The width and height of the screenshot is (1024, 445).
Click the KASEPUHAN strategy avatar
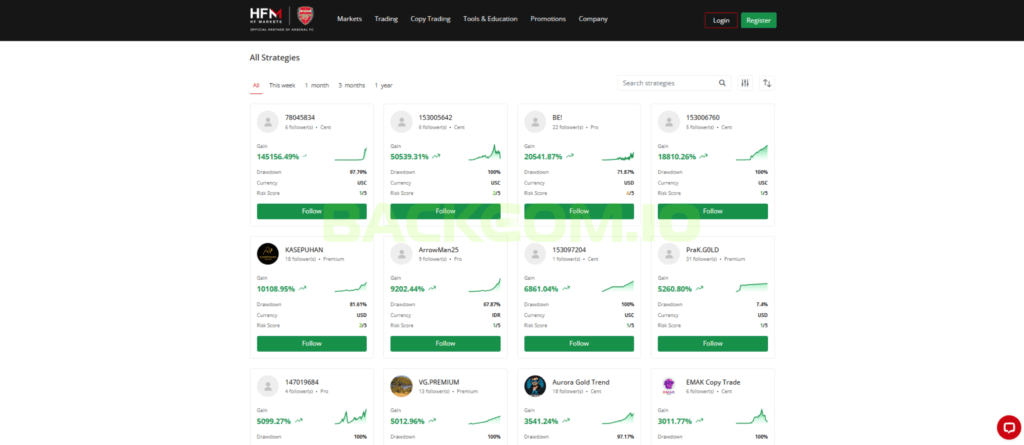click(x=267, y=253)
